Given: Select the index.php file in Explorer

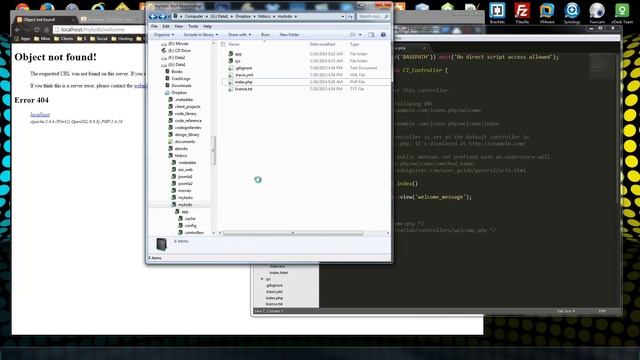Looking at the screenshot, I should [x=244, y=82].
